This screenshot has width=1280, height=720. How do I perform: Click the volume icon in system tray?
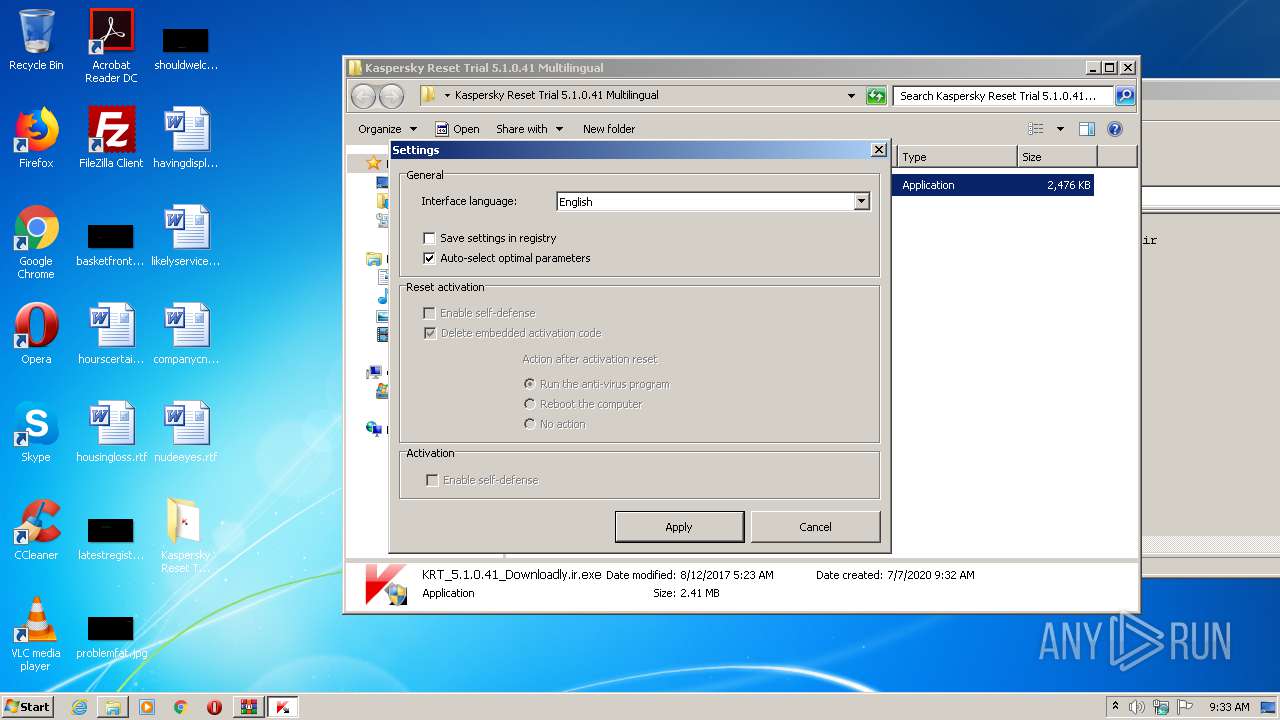pyautogui.click(x=1137, y=707)
